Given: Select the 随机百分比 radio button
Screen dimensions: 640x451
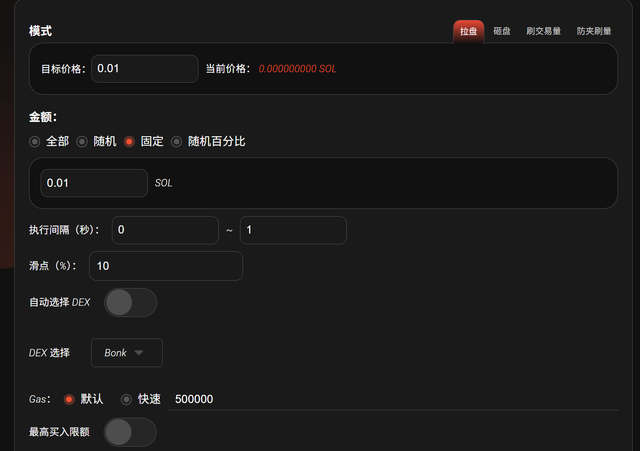Looking at the screenshot, I should point(176,142).
